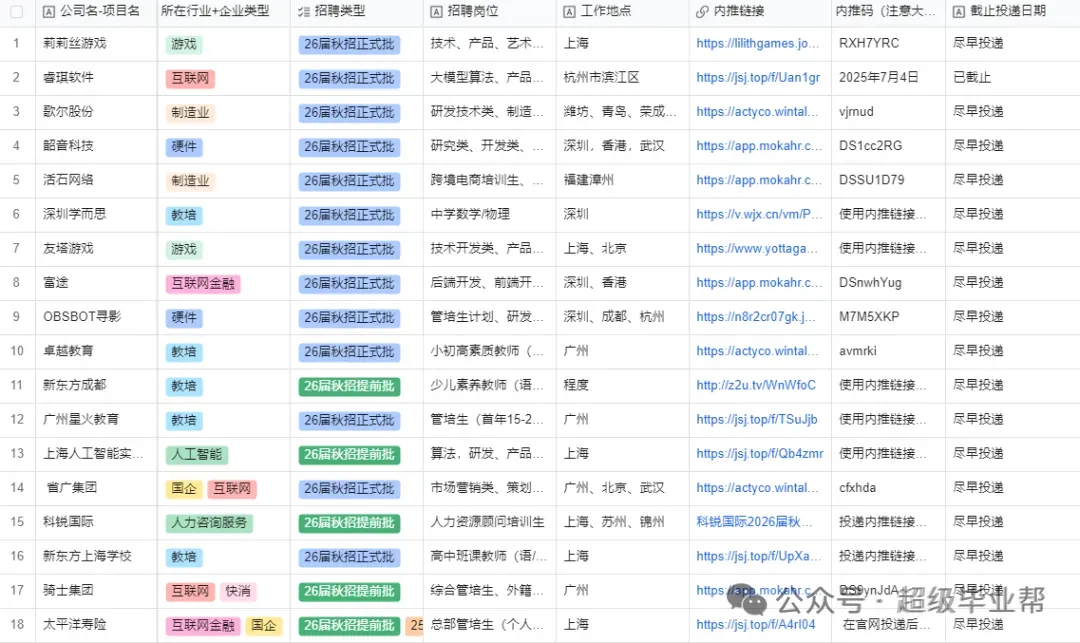Click the 制造业 tag in 歌尔股份 row
Viewport: 1080px width, 643px height.
point(190,113)
